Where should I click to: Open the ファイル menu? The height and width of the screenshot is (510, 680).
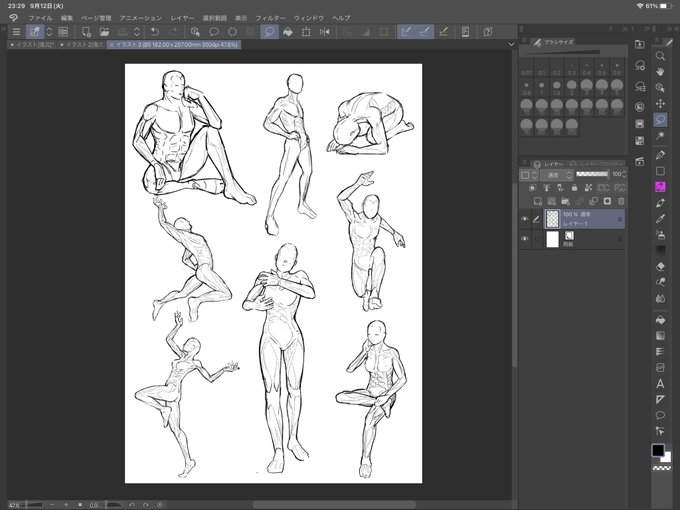[40, 18]
